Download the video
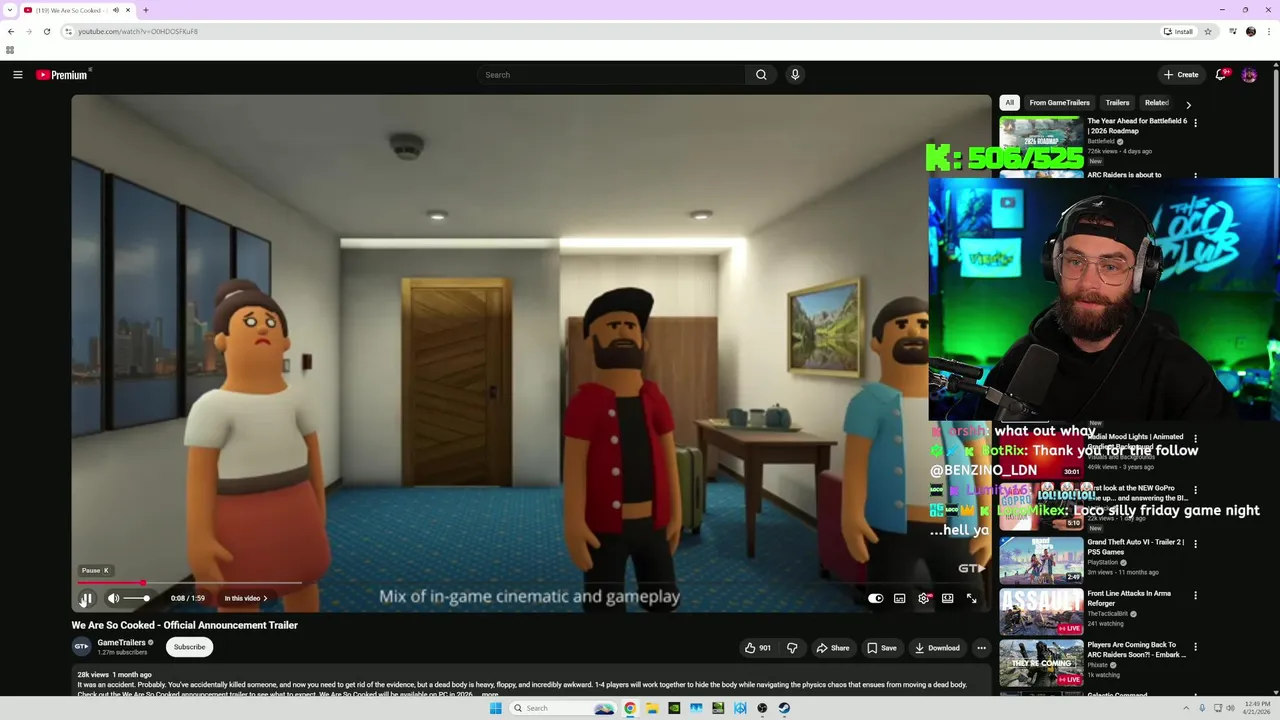The image size is (1280, 720). [937, 648]
